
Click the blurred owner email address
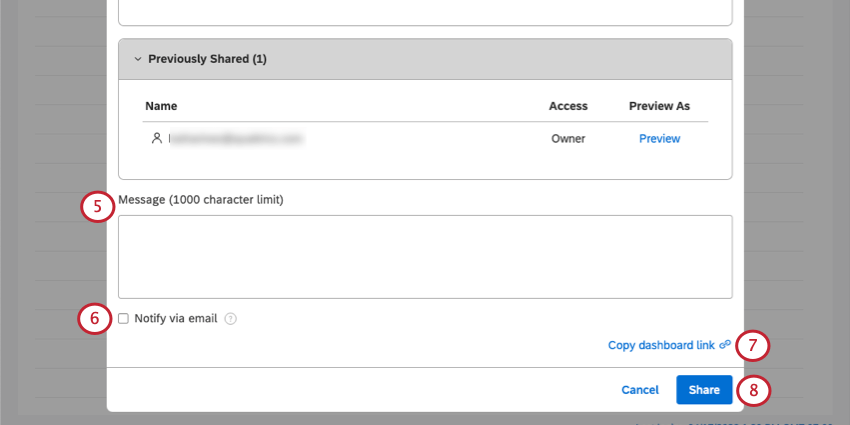tap(236, 138)
